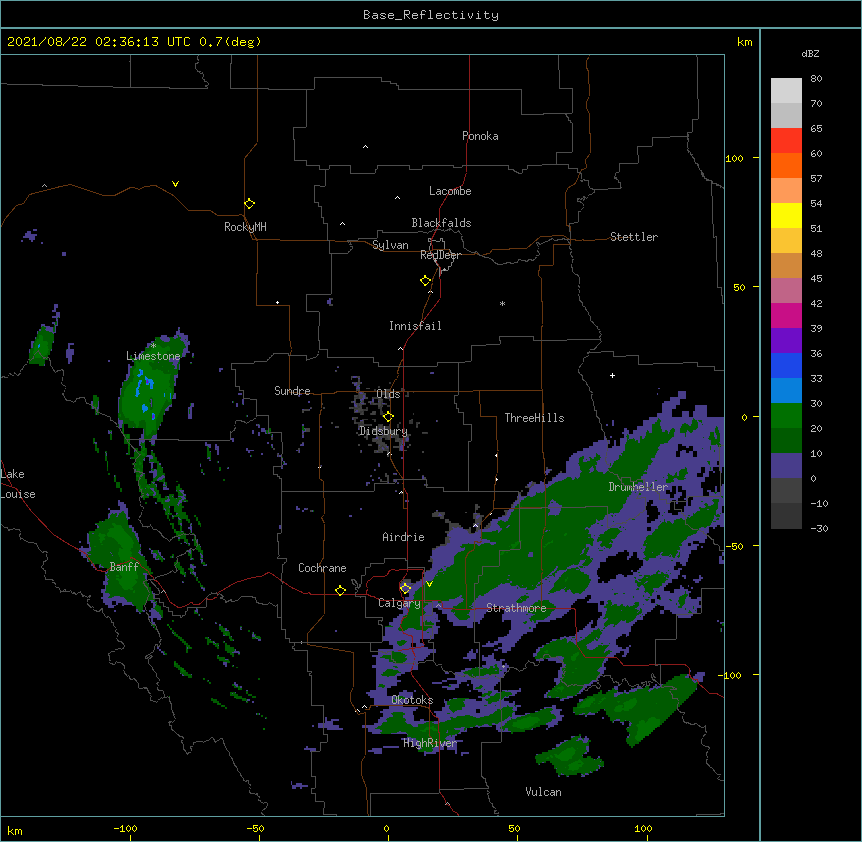The width and height of the screenshot is (862, 842).
Task: Click the purple 10 dBZ legend swatch
Action: point(786,466)
